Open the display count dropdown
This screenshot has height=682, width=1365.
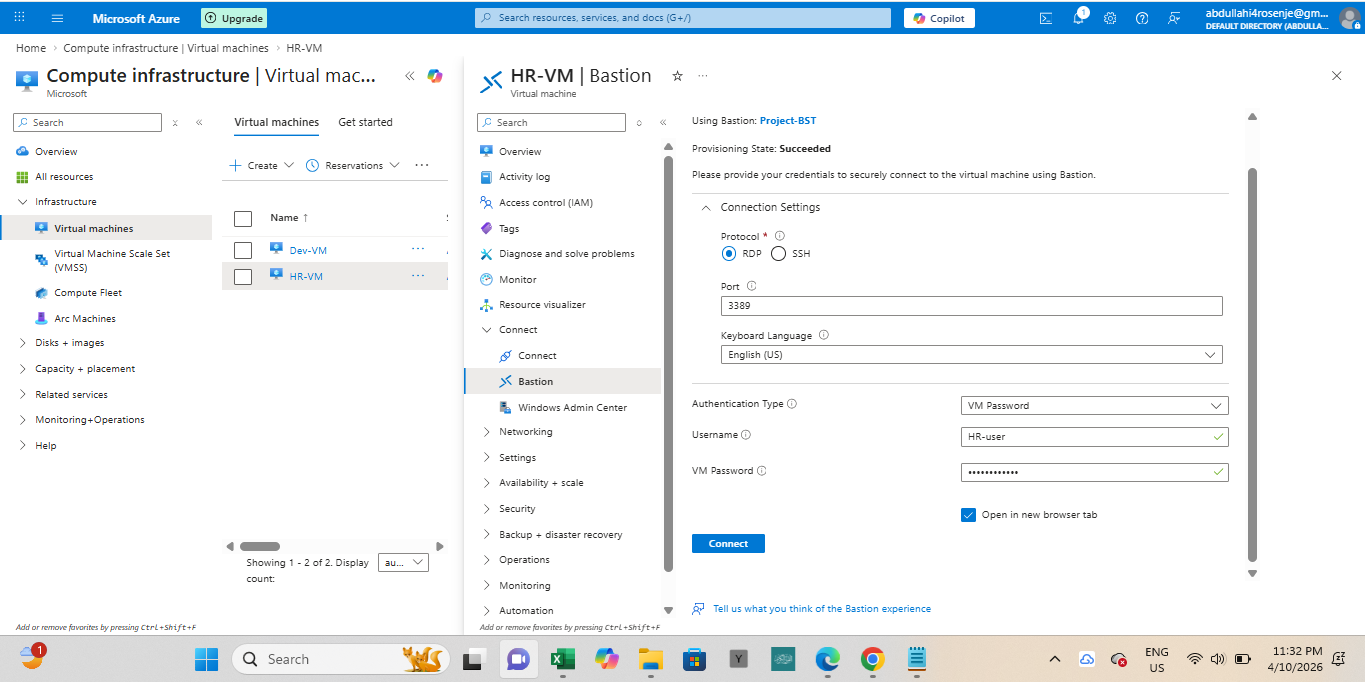pyautogui.click(x=405, y=563)
